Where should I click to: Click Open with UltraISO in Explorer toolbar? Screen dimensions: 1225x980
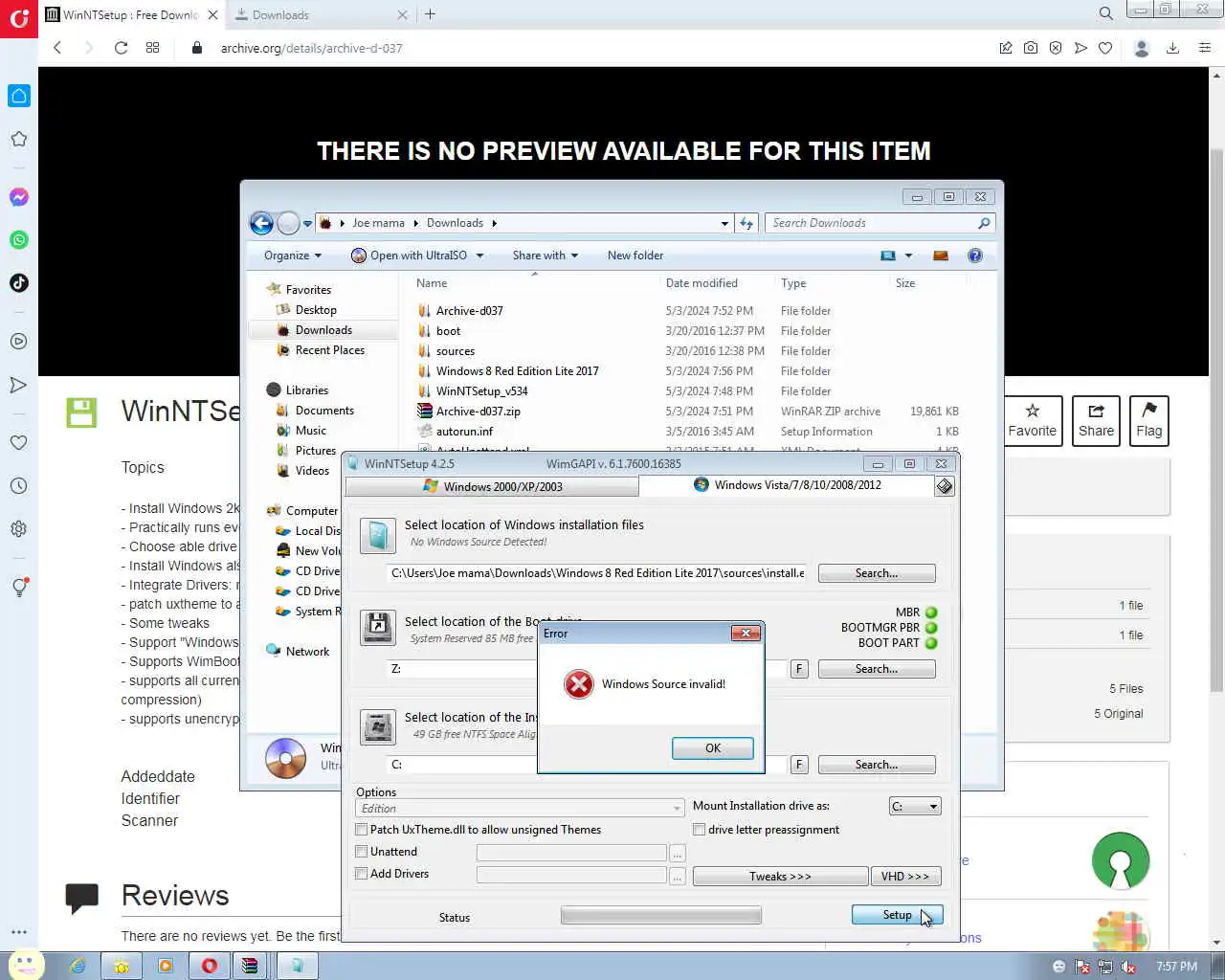(410, 256)
